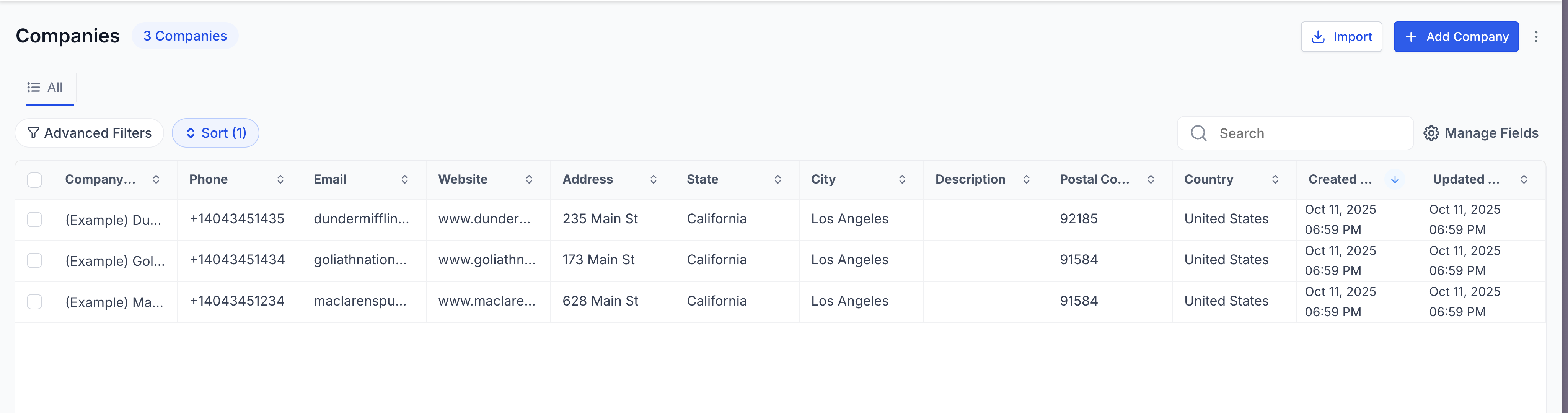Select the All view tab

tap(45, 88)
